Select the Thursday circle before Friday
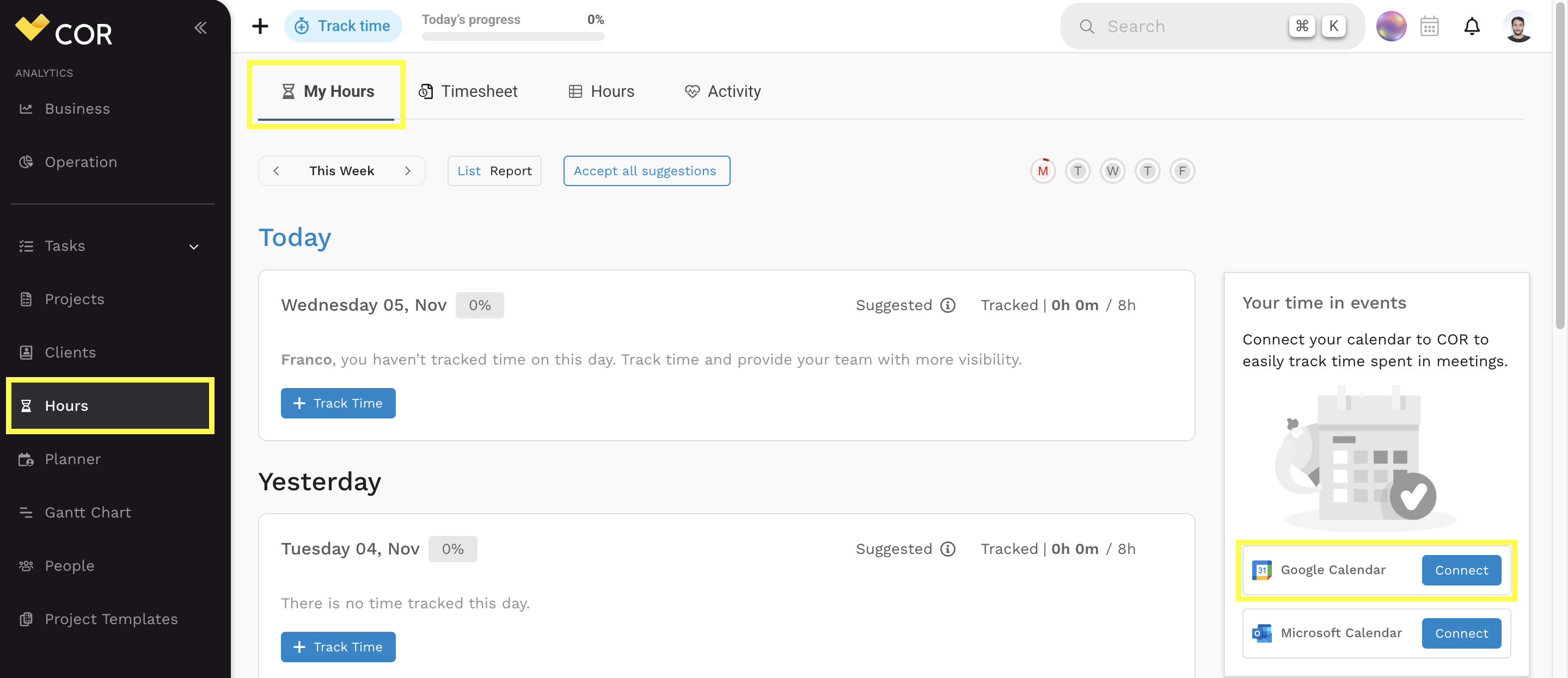Screen dimensions: 1568x678 pyautogui.click(x=1147, y=171)
